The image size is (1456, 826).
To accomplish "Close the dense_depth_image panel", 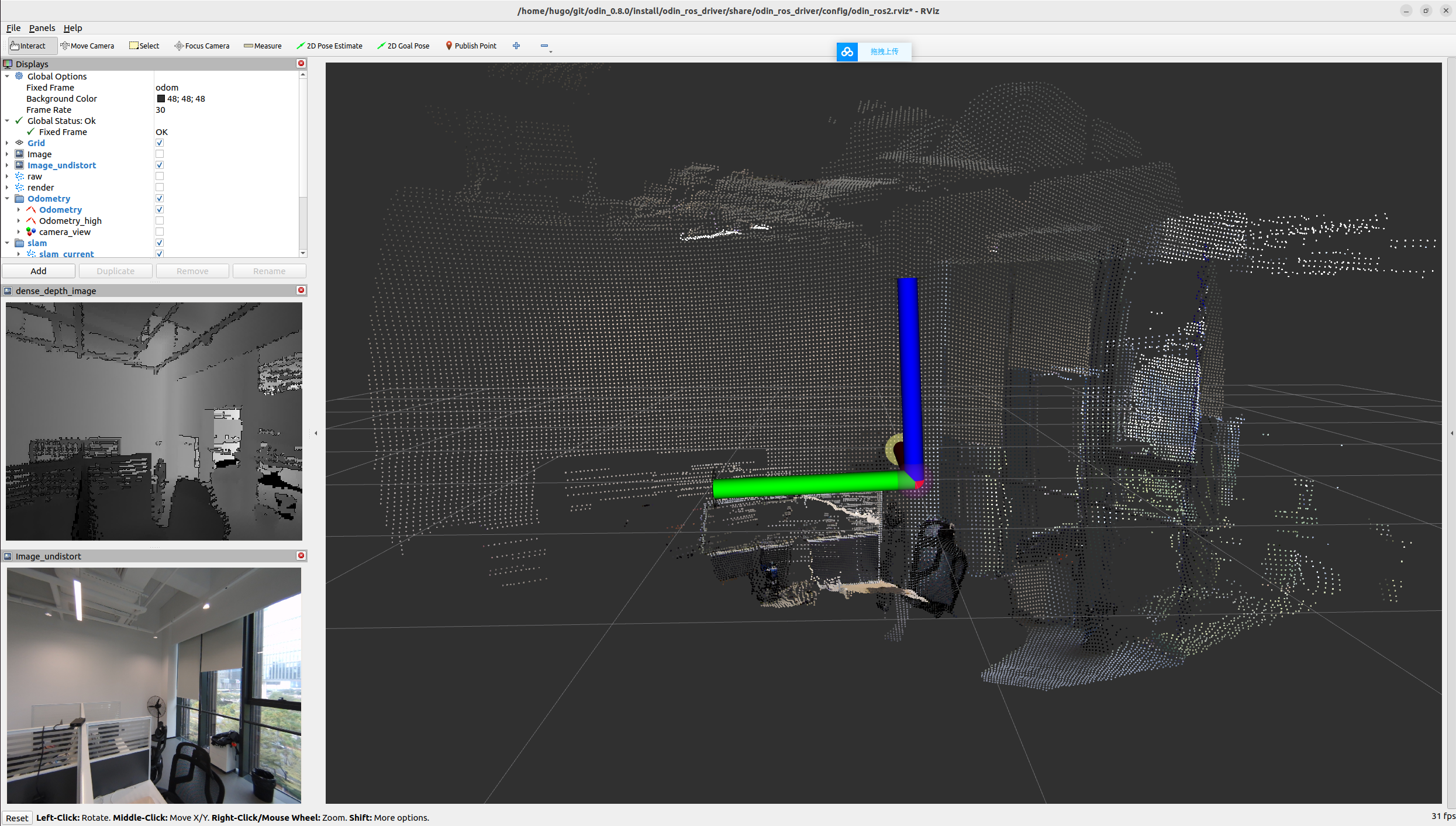I will [x=301, y=291].
